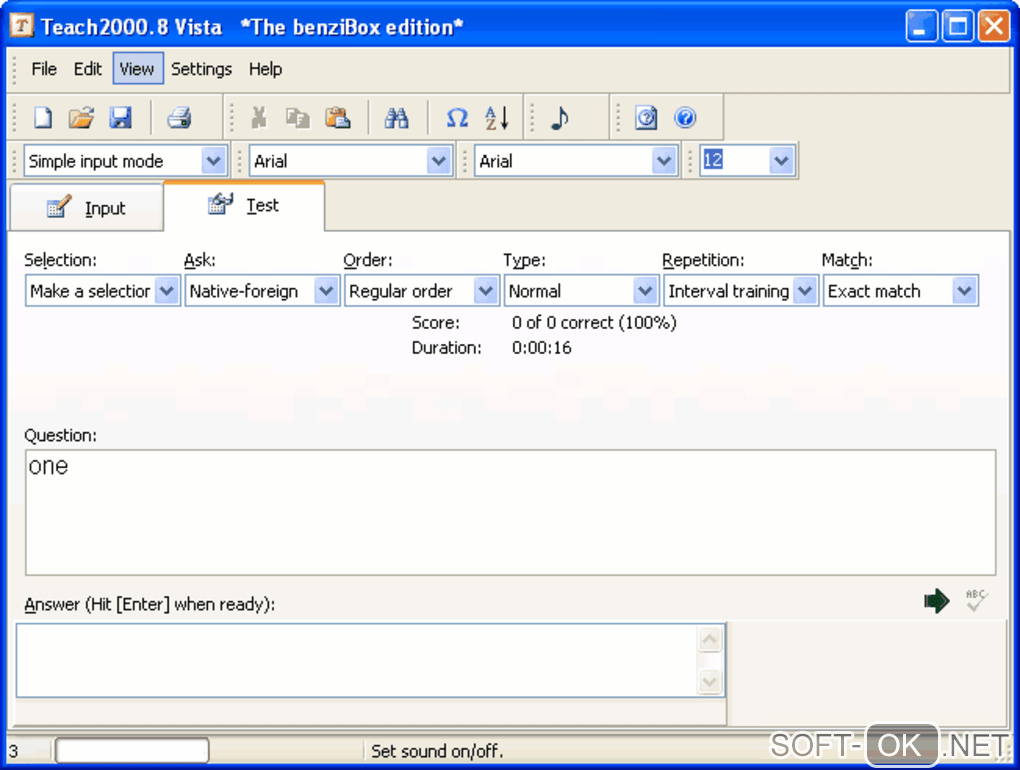Image resolution: width=1020 pixels, height=770 pixels.
Task: Submit answer with green arrow icon
Action: tap(937, 600)
